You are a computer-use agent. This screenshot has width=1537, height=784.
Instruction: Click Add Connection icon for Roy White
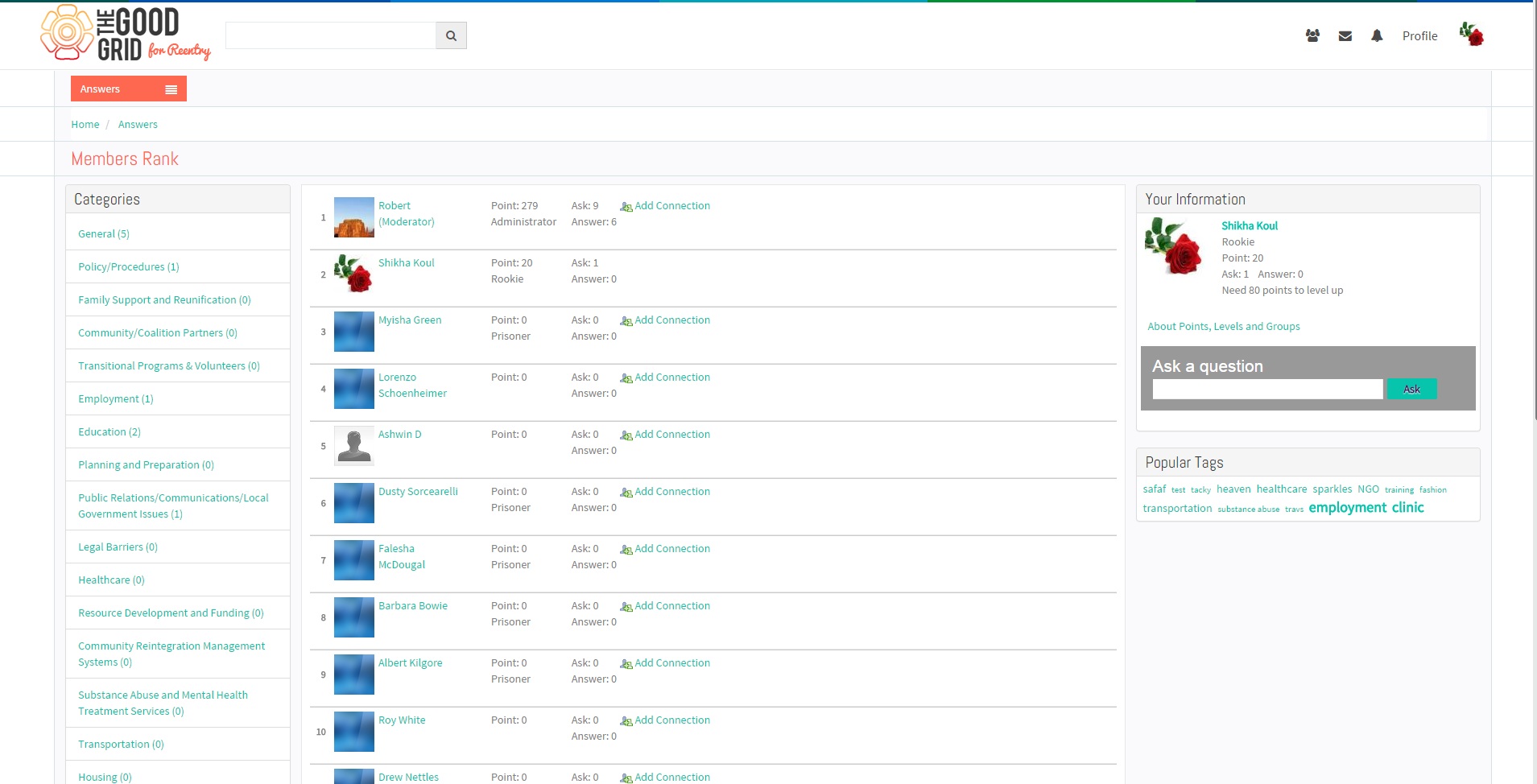point(626,721)
